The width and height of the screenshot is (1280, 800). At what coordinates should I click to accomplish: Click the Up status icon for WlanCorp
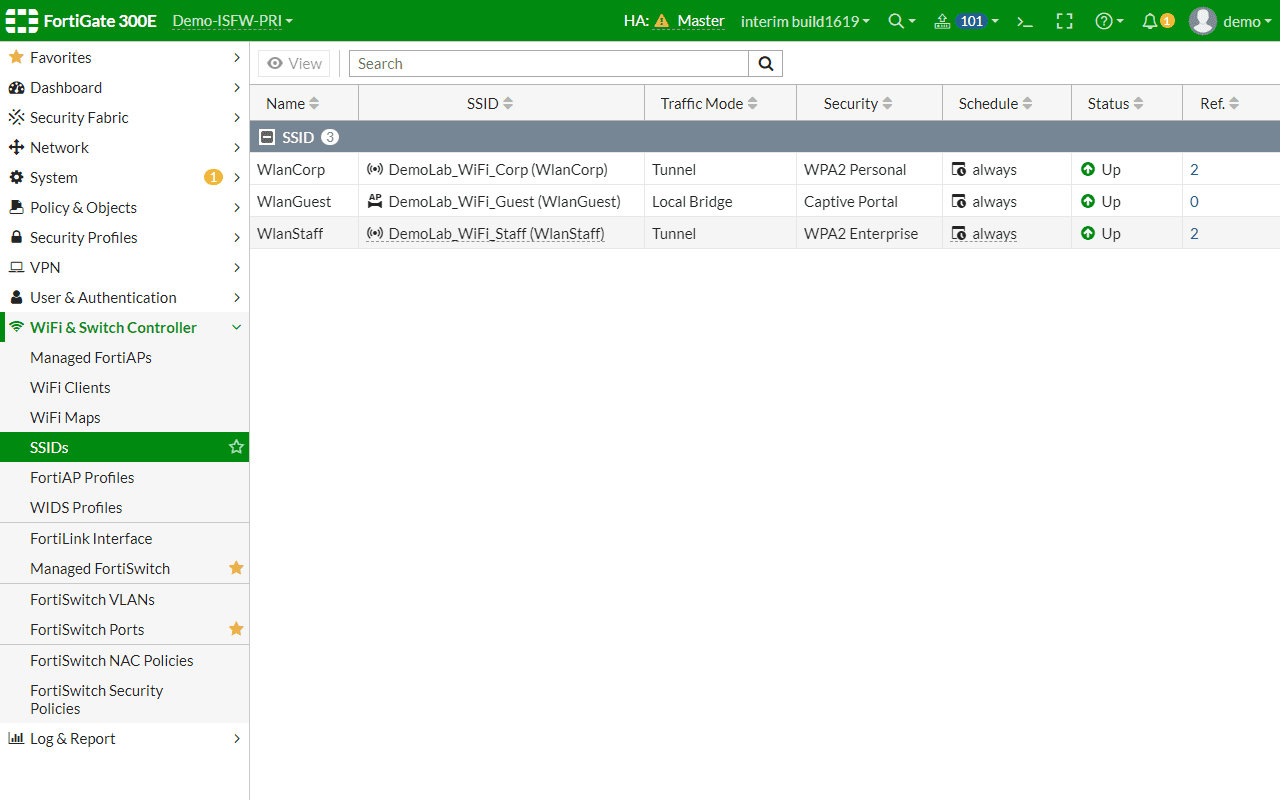[x=1088, y=170]
